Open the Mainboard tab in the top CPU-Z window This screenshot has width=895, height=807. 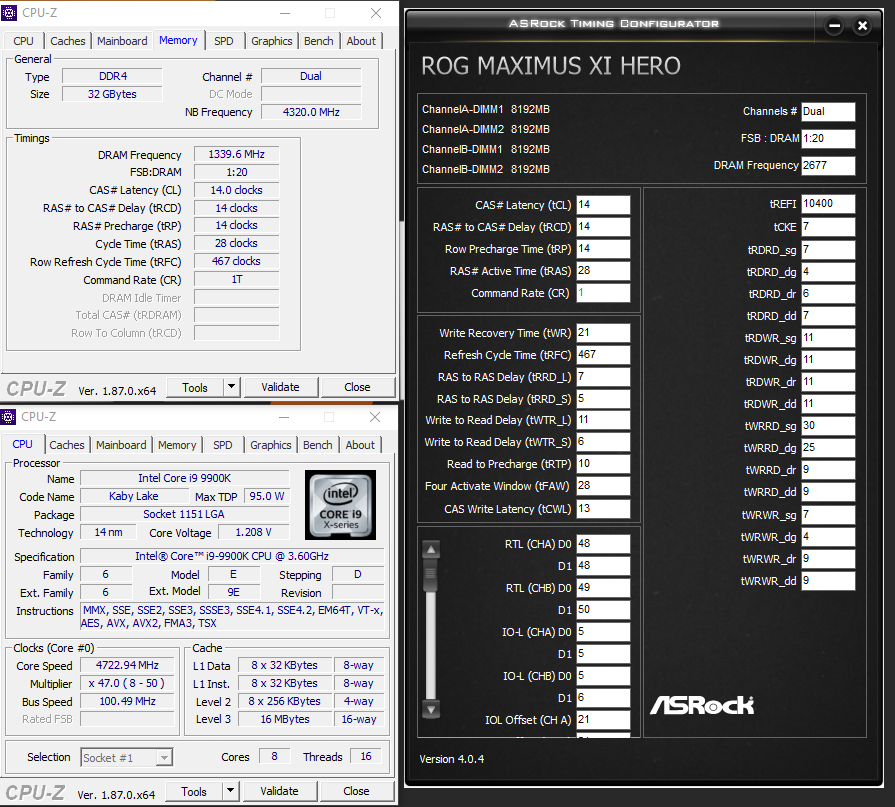(x=122, y=41)
